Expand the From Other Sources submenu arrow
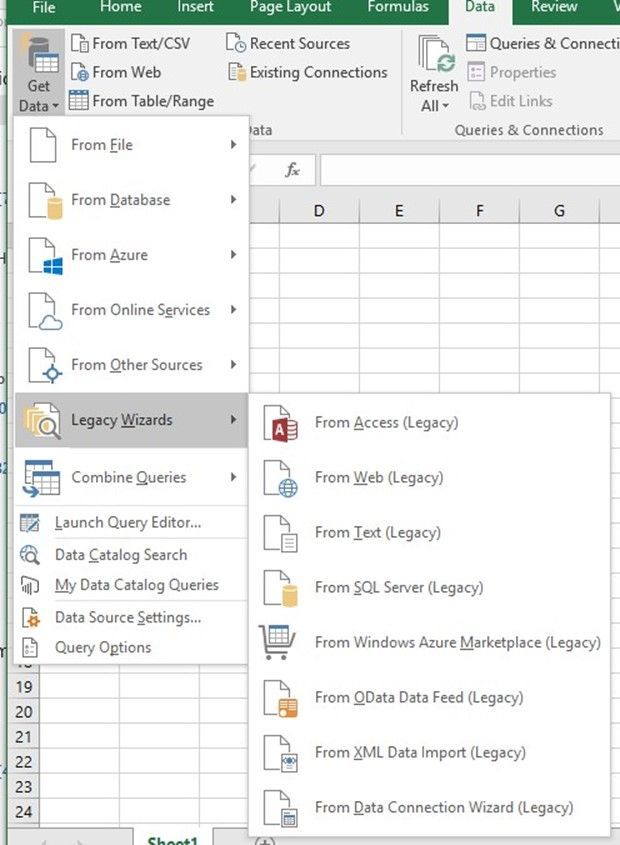Screen dimensions: 620x845 (x=233, y=364)
